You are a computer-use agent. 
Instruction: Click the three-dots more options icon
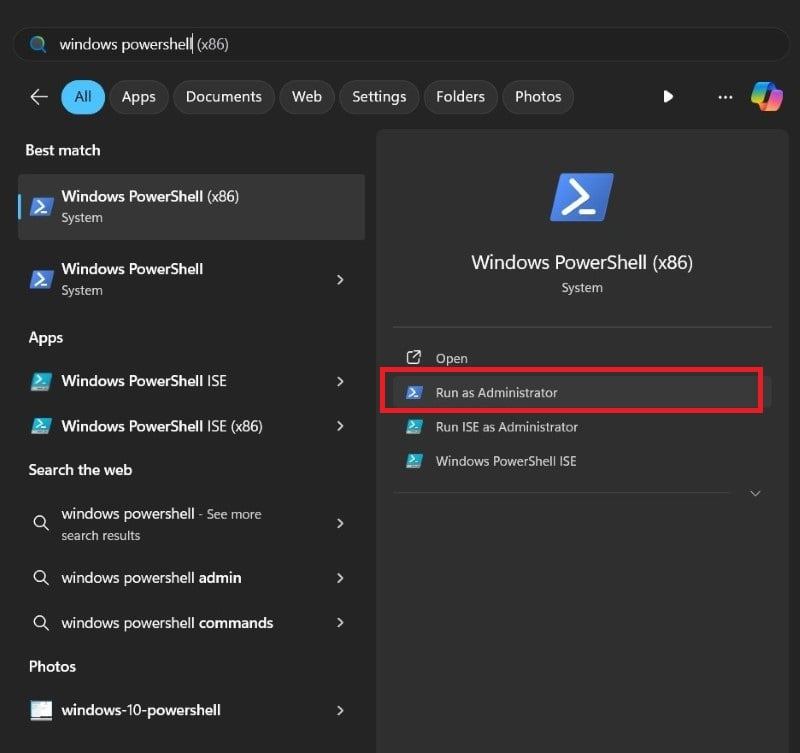[725, 97]
